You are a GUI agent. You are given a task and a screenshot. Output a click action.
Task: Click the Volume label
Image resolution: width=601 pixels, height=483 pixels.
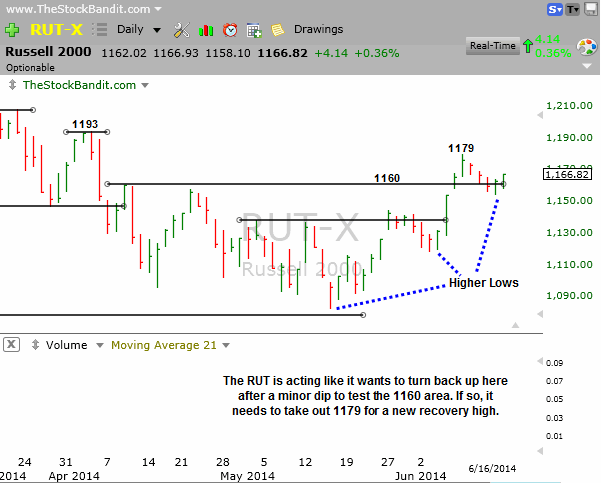click(x=66, y=345)
